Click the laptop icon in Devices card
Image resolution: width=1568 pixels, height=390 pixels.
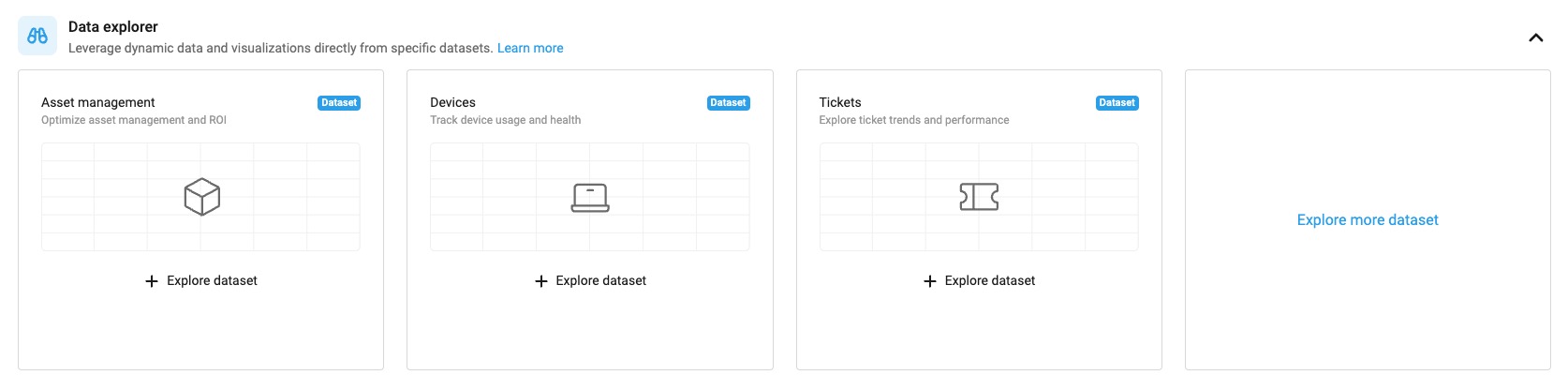tap(590, 197)
